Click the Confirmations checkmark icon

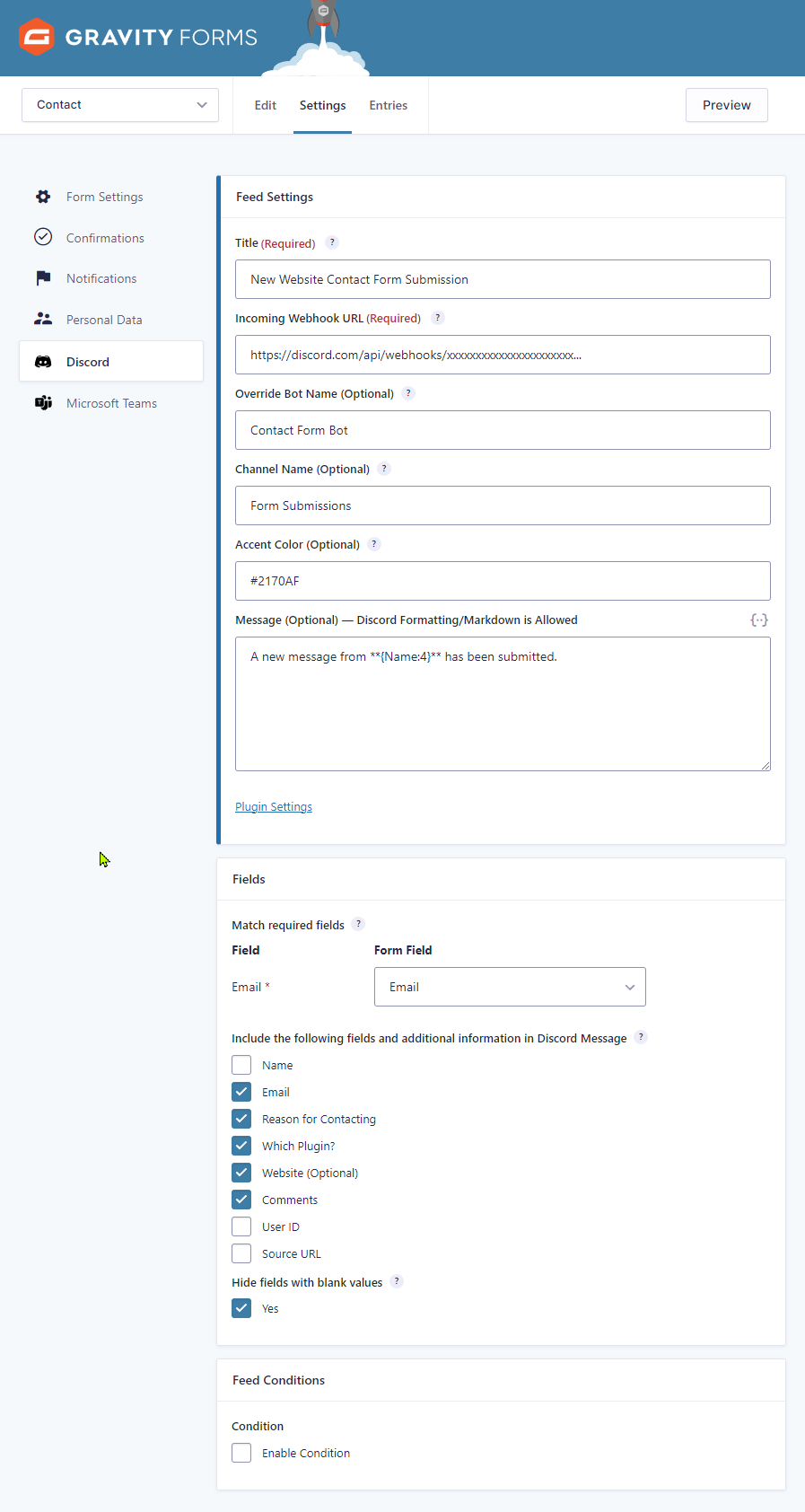pos(43,237)
